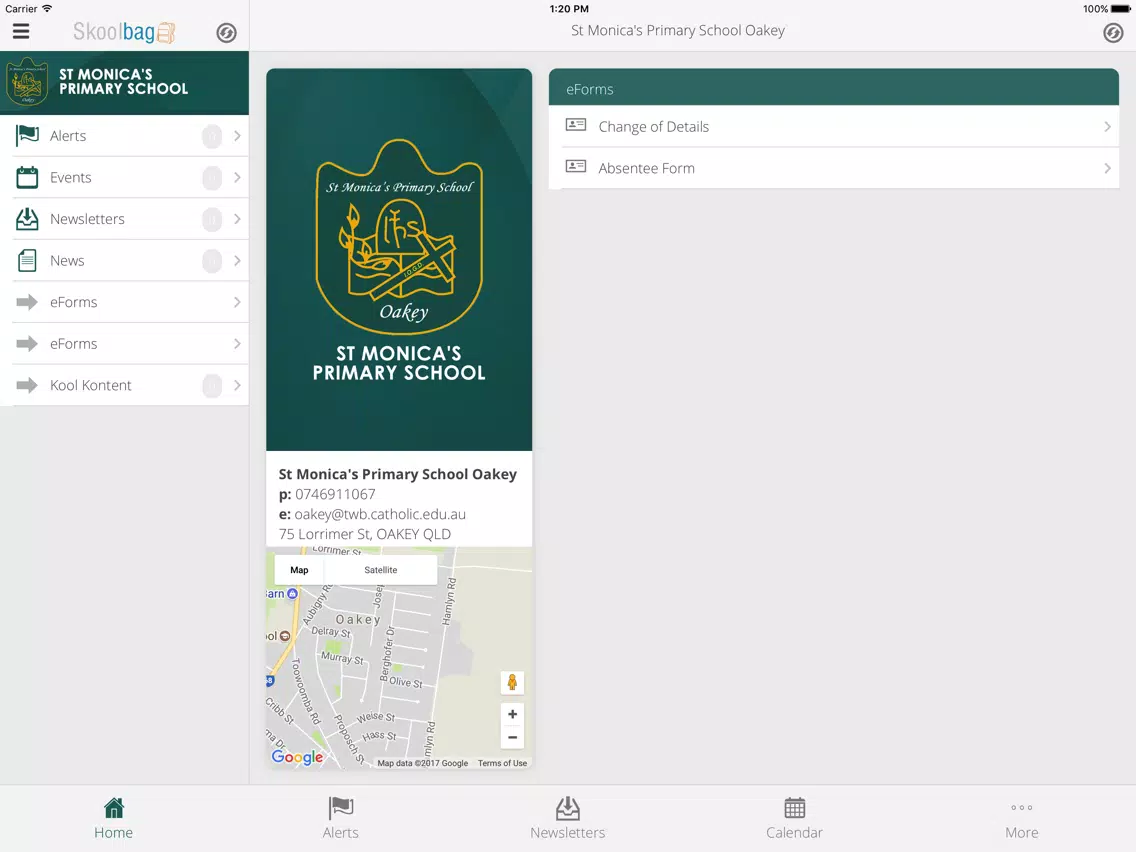
Task: Expand the Newsletters row chevron in sidebar
Action: [237, 219]
